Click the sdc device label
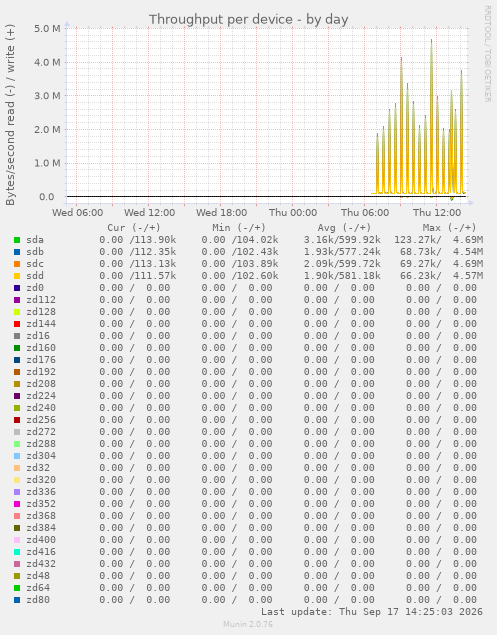Viewport: 497px width, 635px height. coord(35,264)
